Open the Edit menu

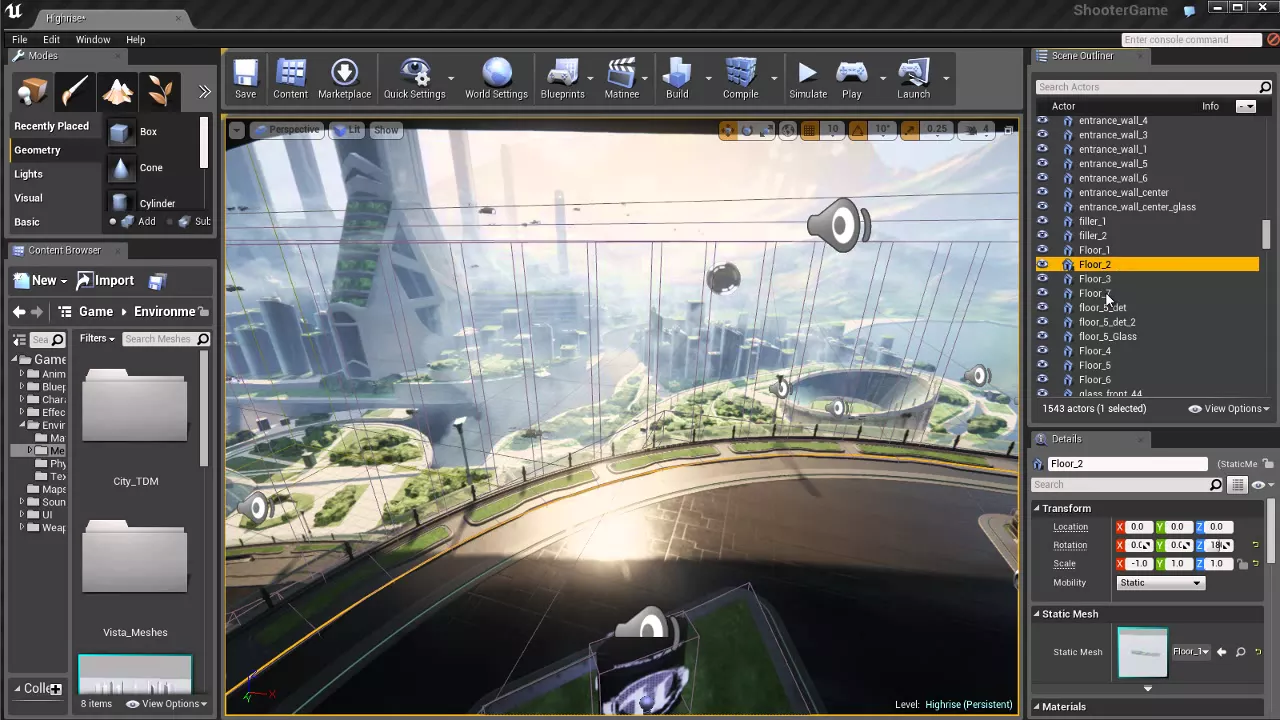coord(51,40)
